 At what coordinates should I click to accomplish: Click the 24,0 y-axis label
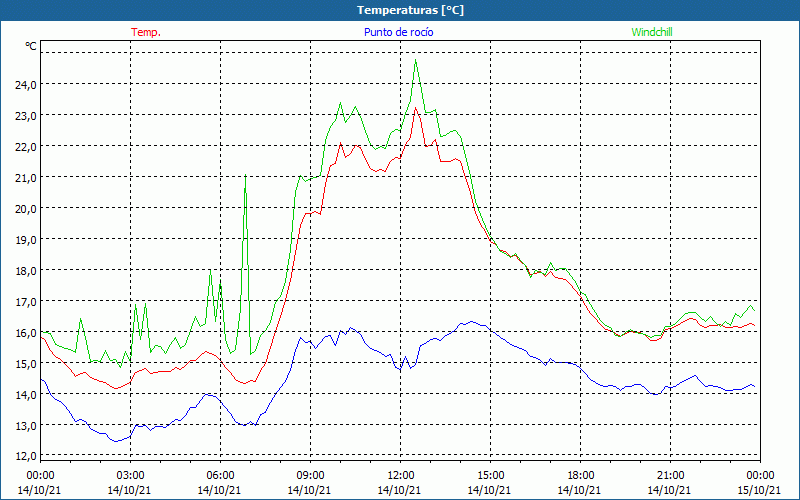tap(24, 85)
